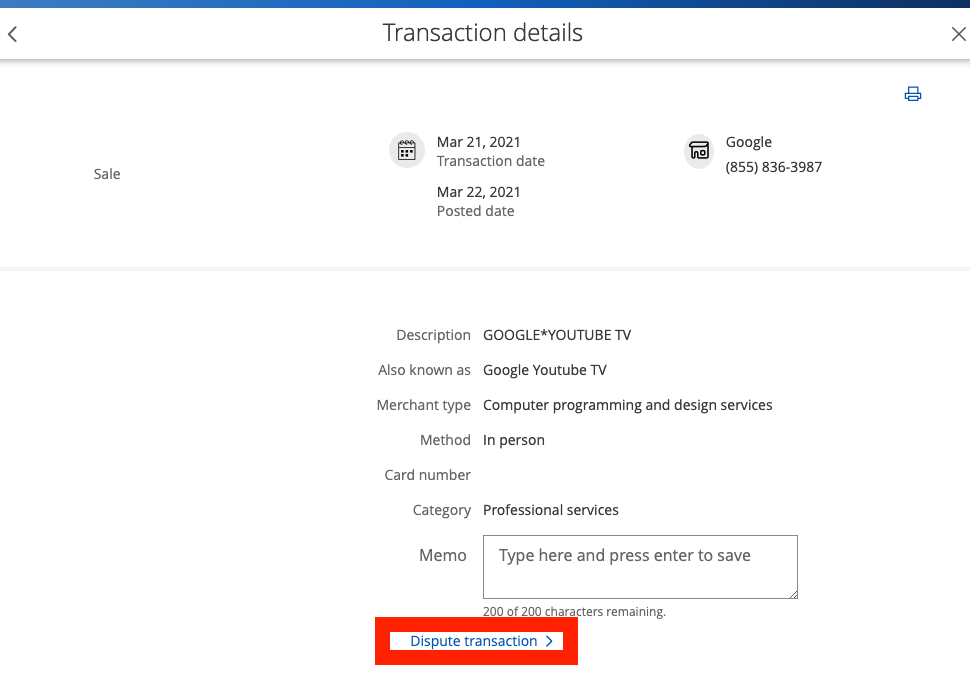Click the 'Professional services' category value
970x692 pixels.
pos(551,510)
